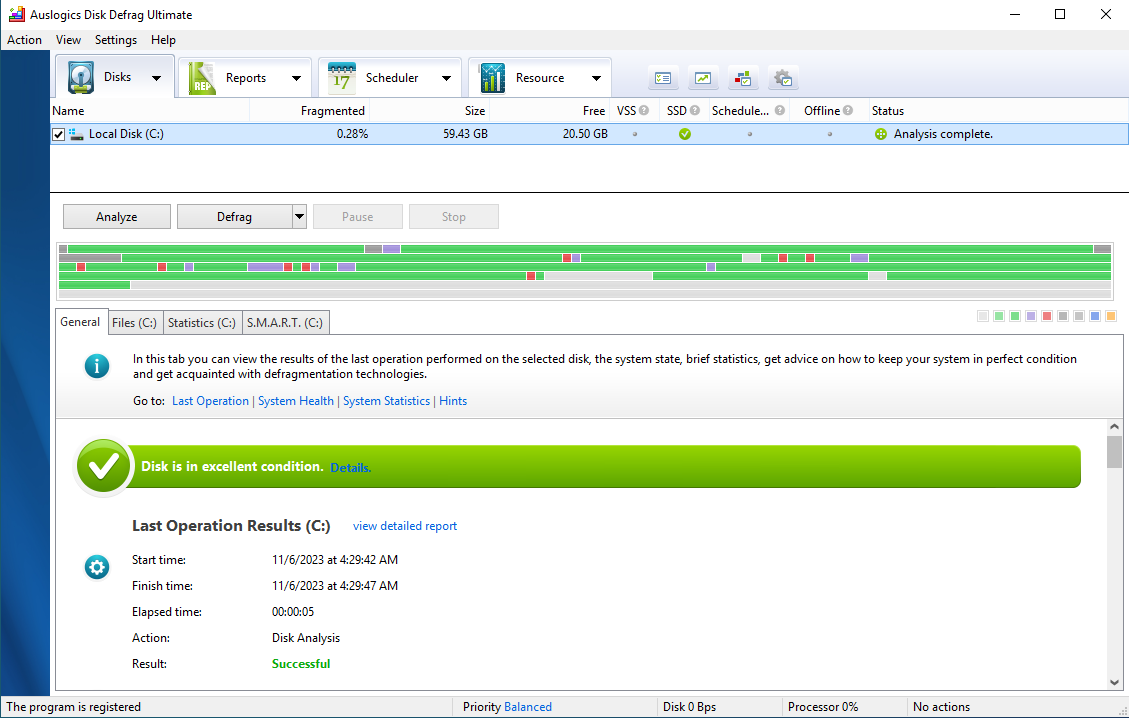Follow the System Statistics link

coord(387,401)
